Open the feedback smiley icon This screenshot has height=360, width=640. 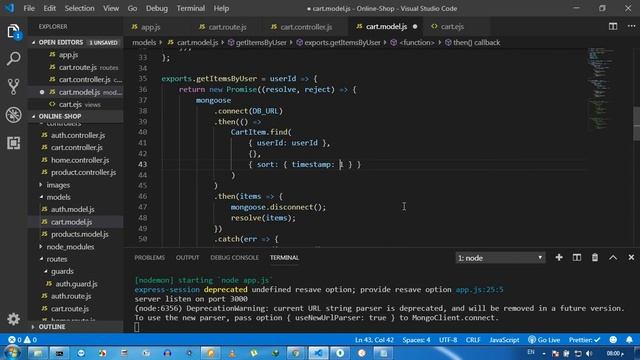tap(613, 340)
